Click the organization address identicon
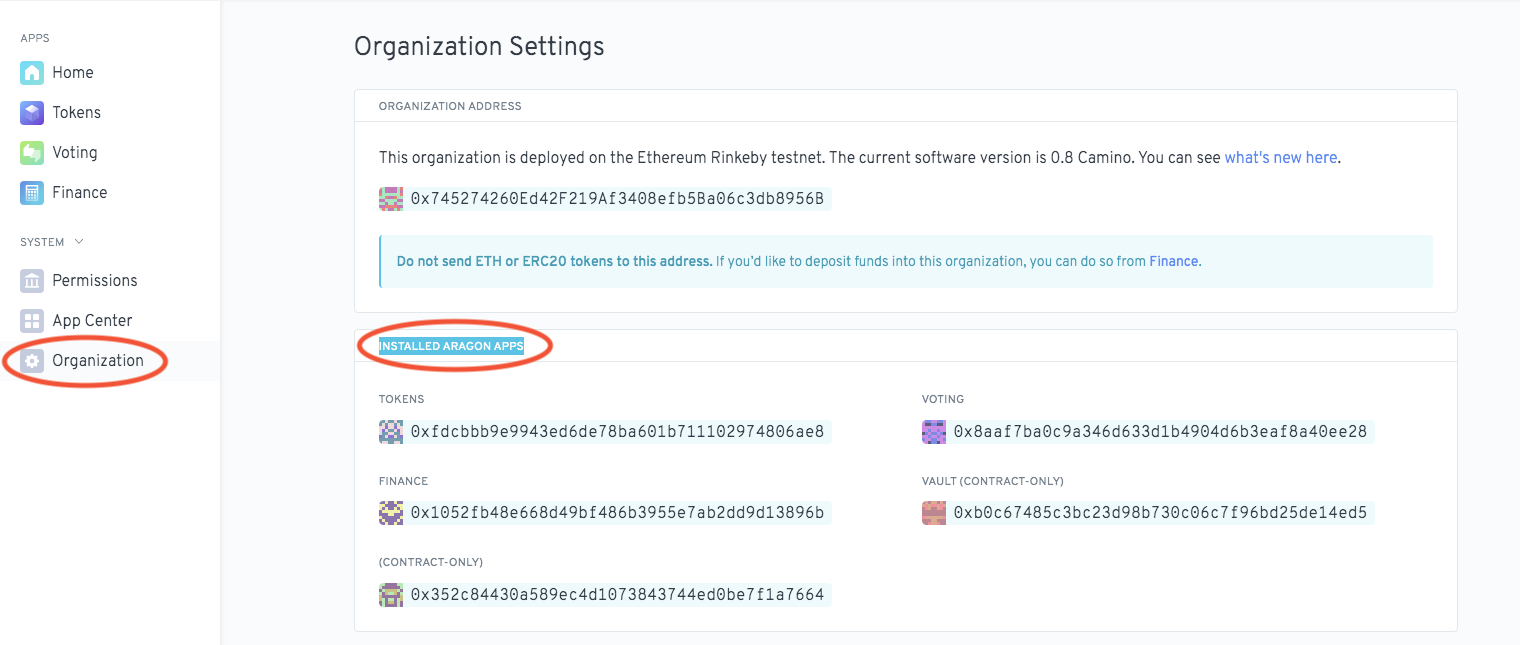Image resolution: width=1520 pixels, height=645 pixels. tap(391, 199)
